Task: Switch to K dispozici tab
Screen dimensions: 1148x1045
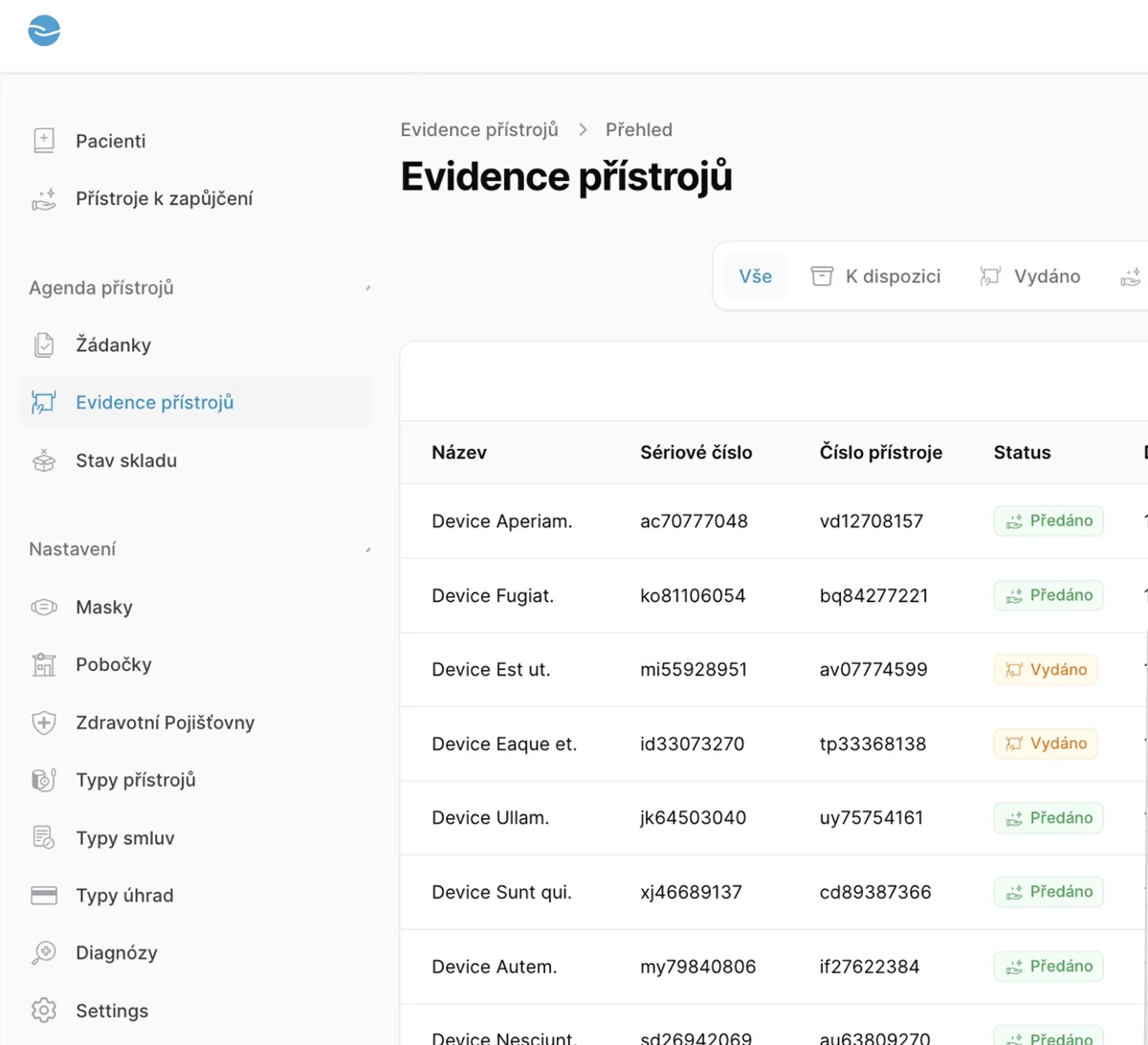Action: [x=875, y=277]
